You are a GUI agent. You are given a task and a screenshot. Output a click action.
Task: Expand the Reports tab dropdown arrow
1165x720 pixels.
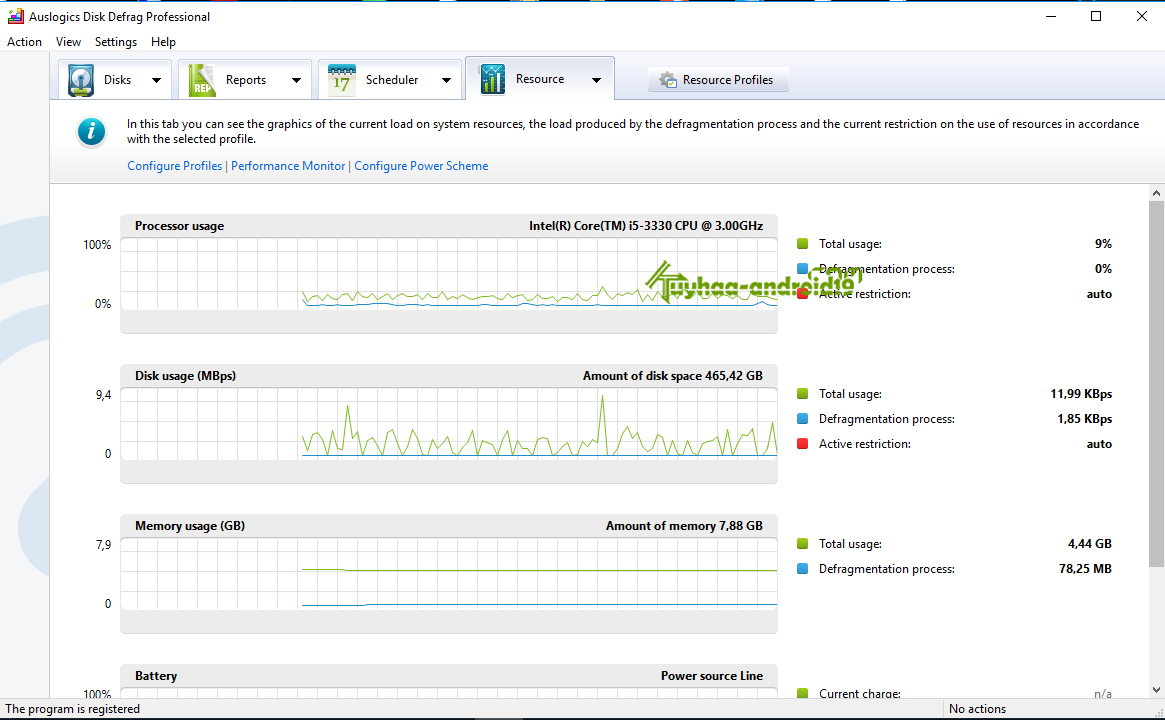pos(296,80)
